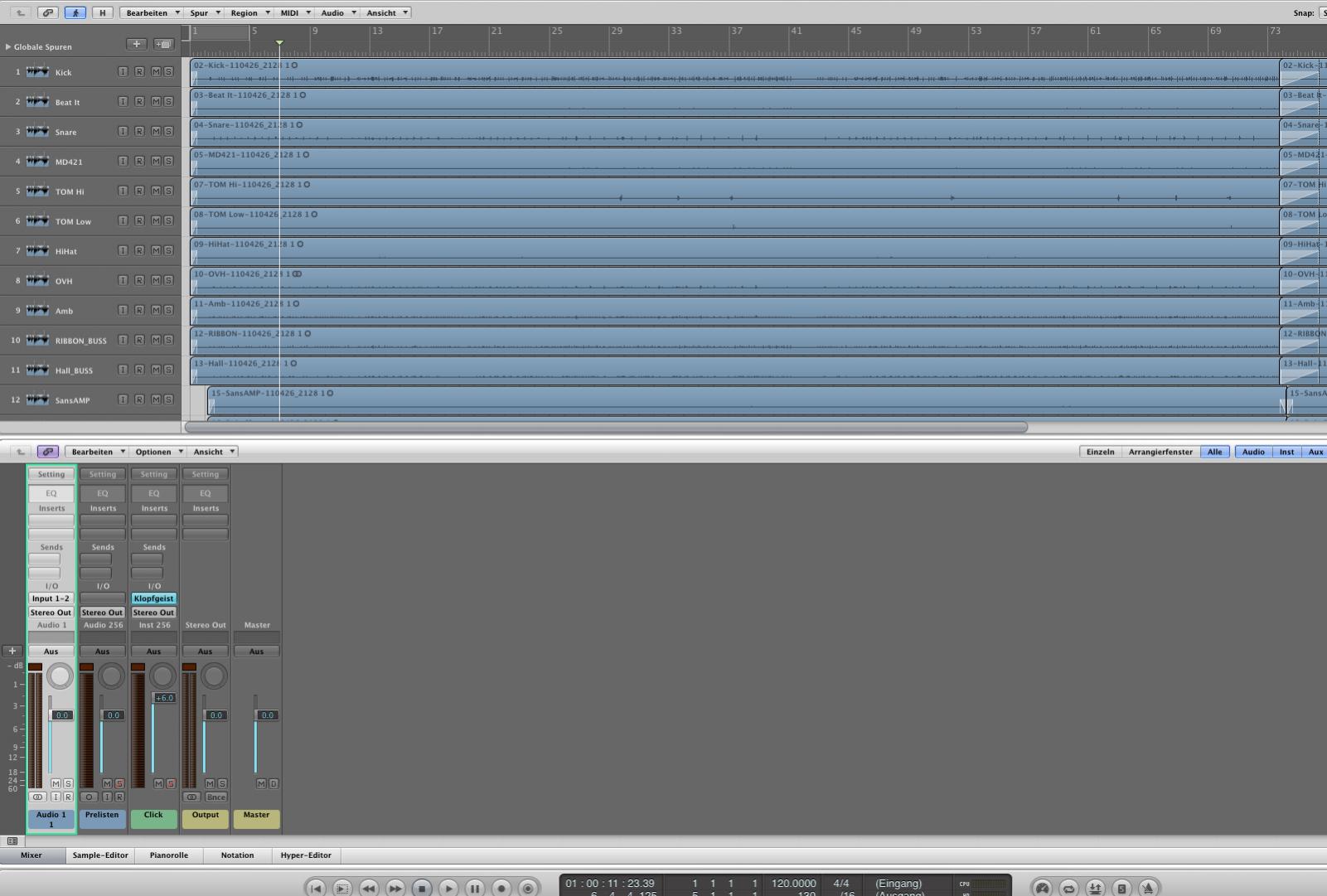This screenshot has height=896, width=1327.
Task: Record-enable the Snare track
Action: pos(139,132)
